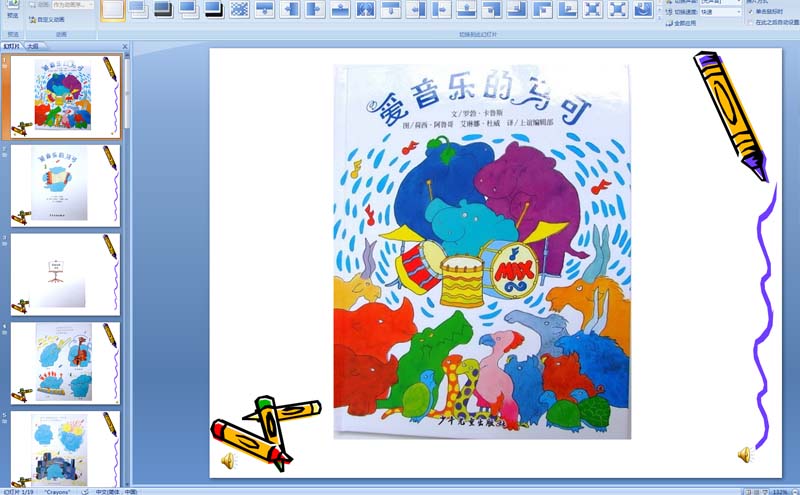800x495 pixels.
Task: Choose the sixteenth transition, corner uncover
Action: coord(492,9)
